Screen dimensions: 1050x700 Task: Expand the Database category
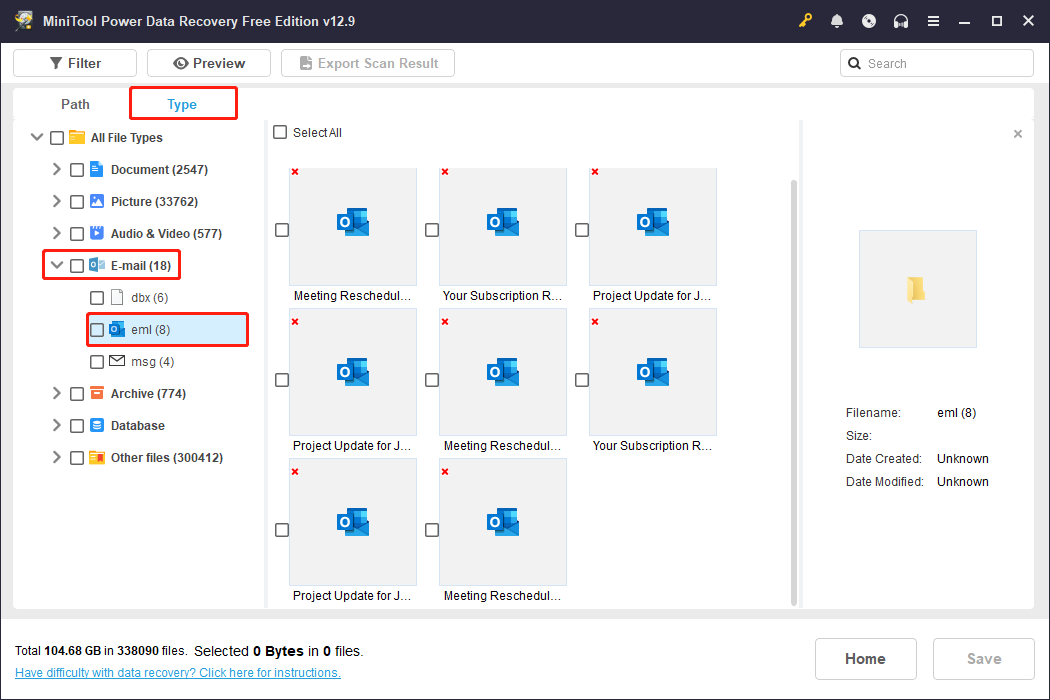coord(57,425)
